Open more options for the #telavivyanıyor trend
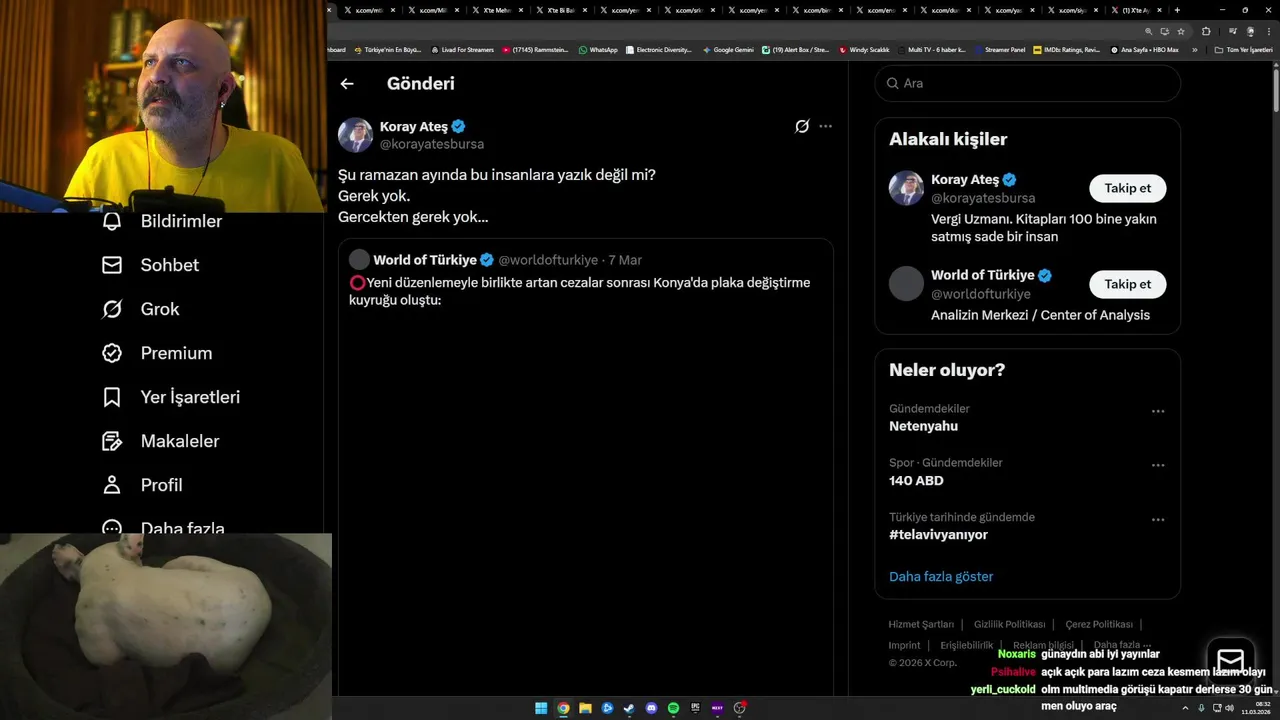 point(1158,519)
